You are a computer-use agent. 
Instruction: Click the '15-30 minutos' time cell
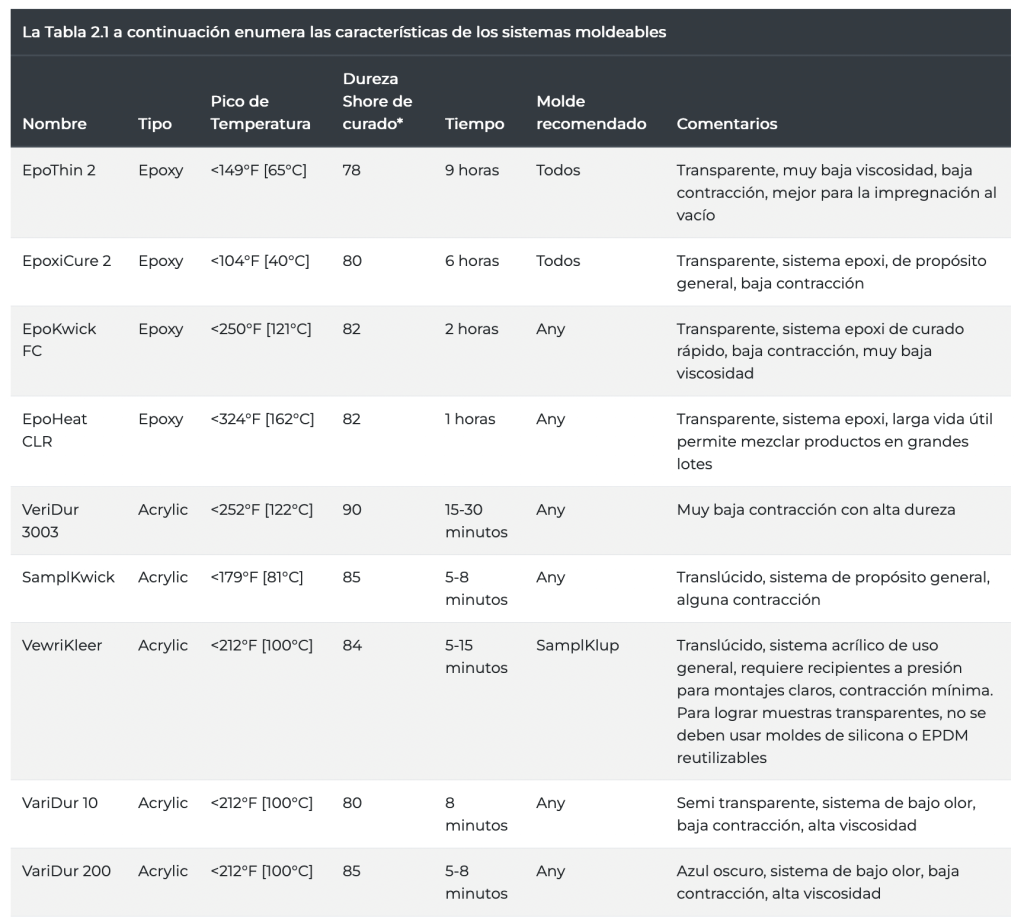(476, 521)
